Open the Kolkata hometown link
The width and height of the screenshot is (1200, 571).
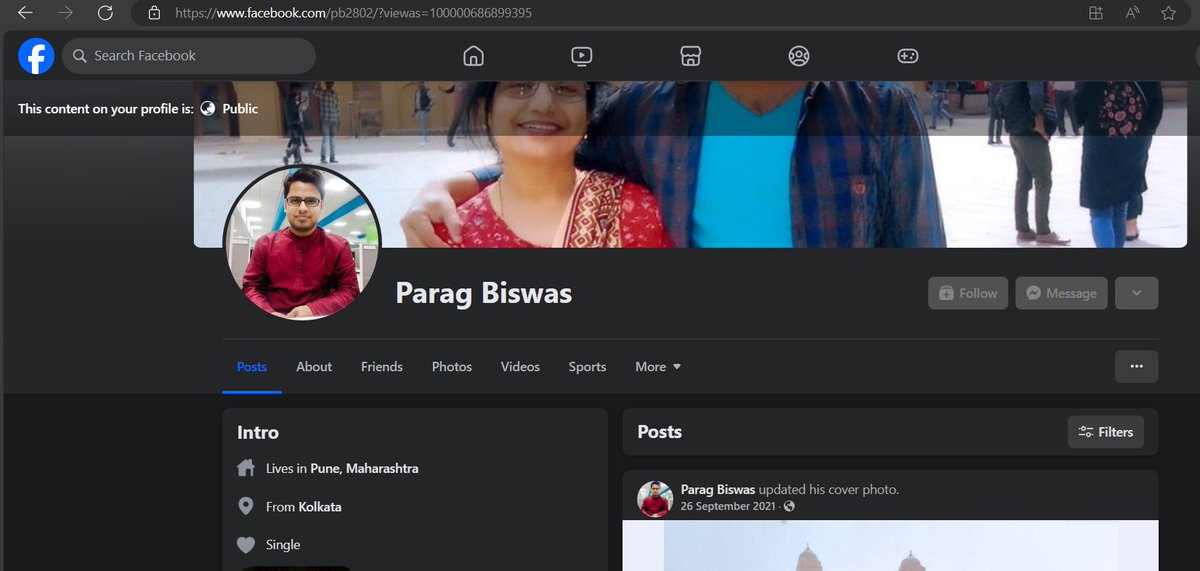[320, 507]
